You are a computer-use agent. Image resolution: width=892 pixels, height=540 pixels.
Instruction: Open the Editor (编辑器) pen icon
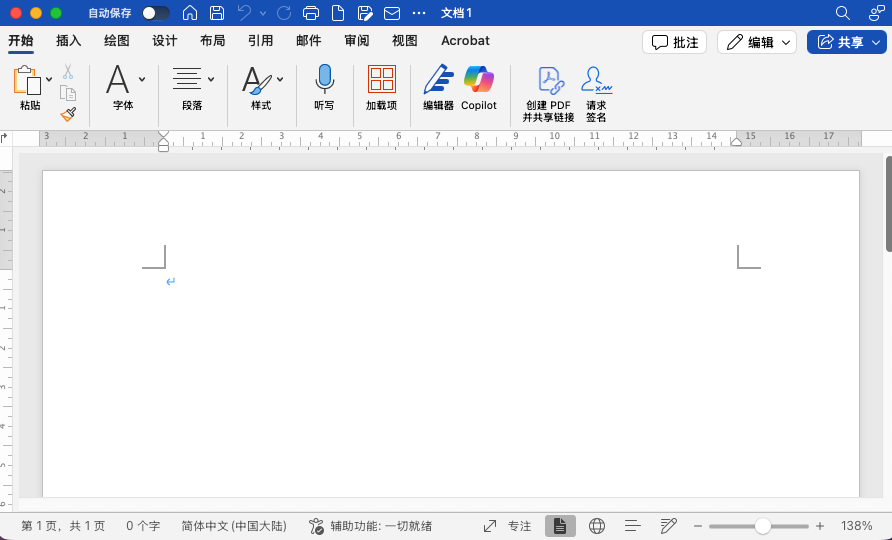click(438, 80)
